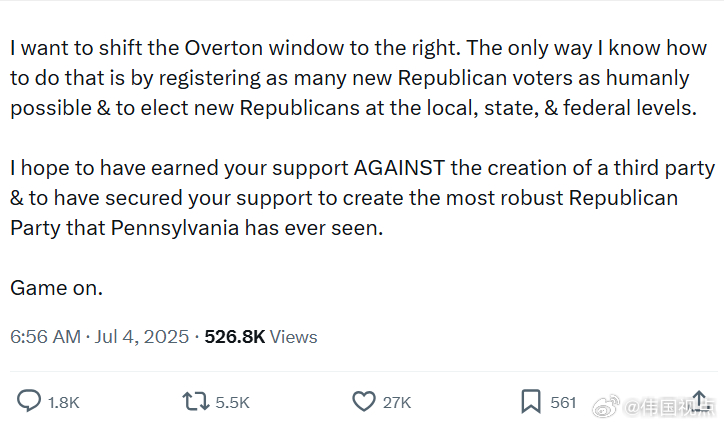View the 526.8K Views analytics

pos(261,336)
